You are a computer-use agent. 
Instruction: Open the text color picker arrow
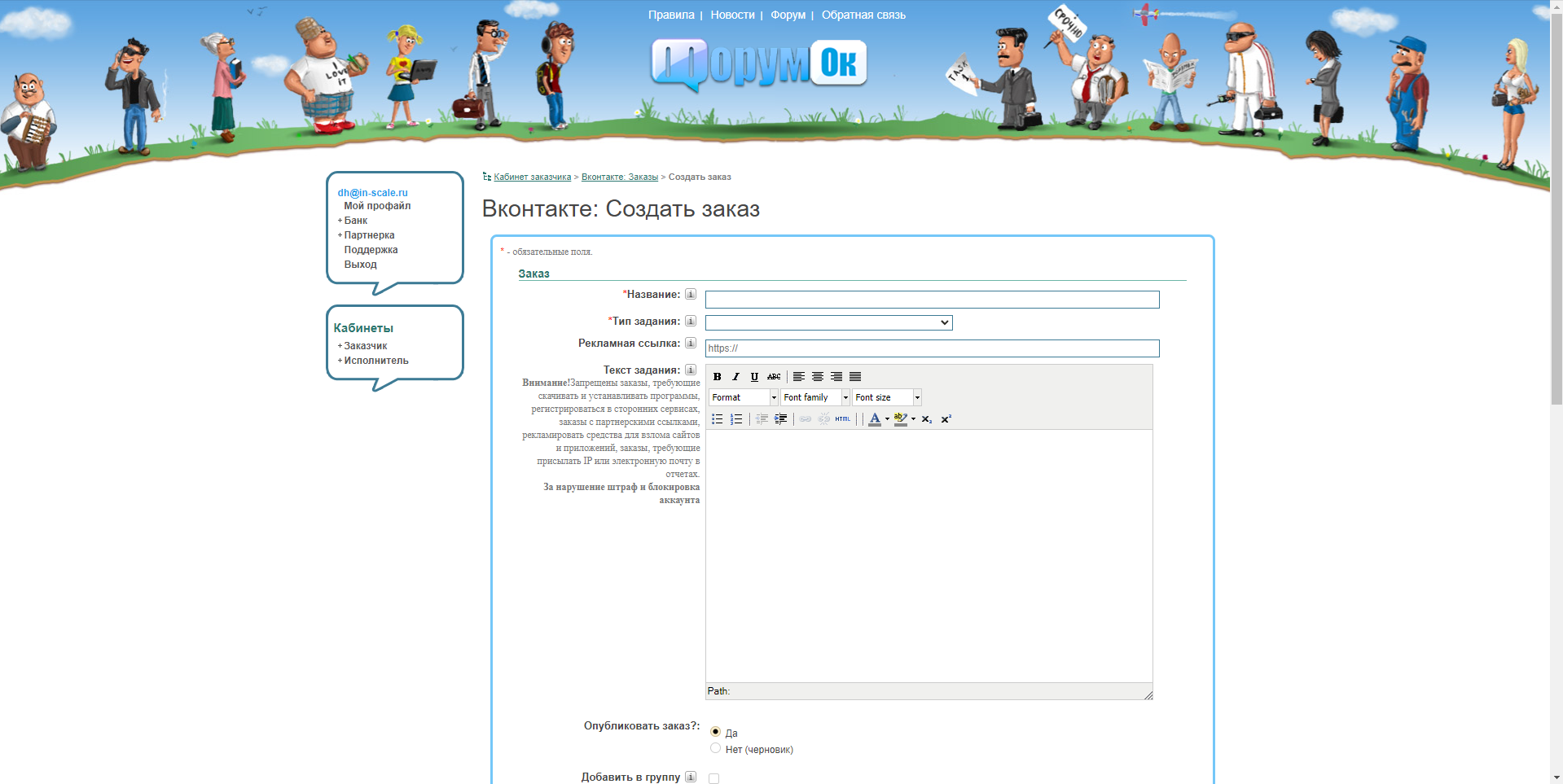(x=887, y=419)
